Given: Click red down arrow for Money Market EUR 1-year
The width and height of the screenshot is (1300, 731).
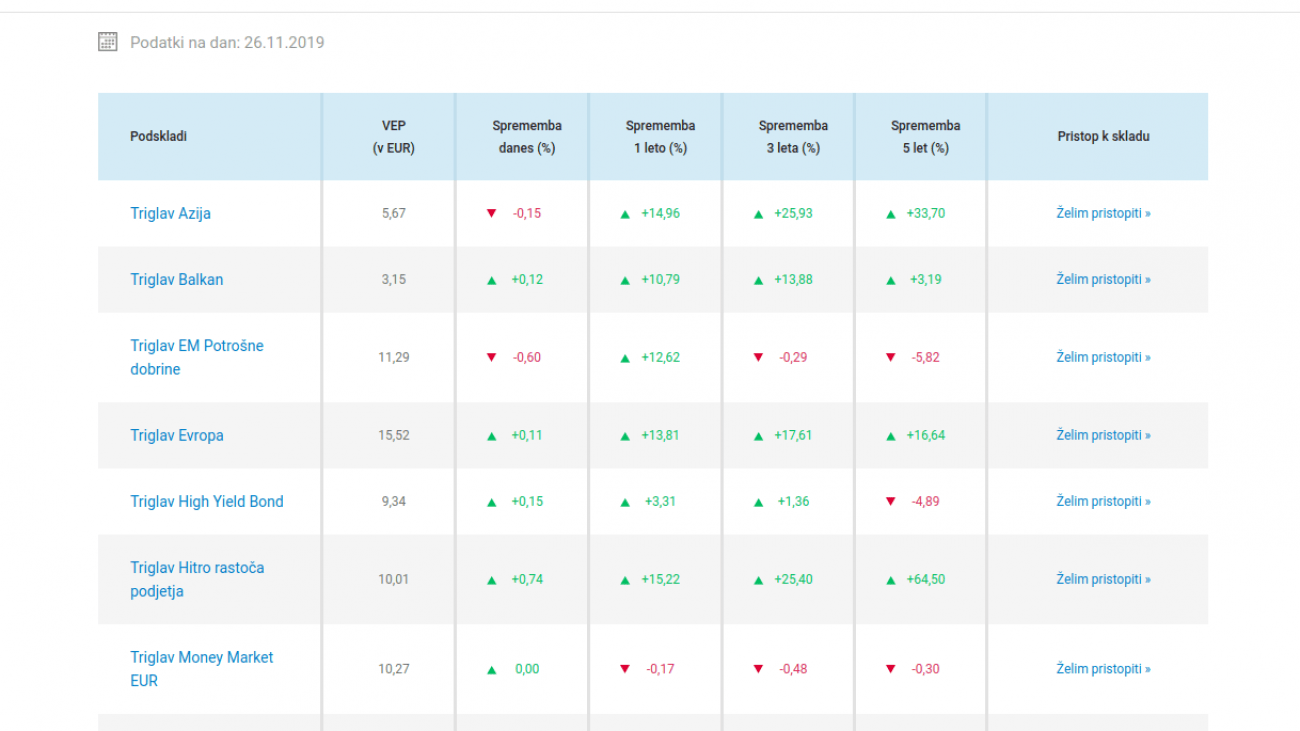Looking at the screenshot, I should pos(625,669).
